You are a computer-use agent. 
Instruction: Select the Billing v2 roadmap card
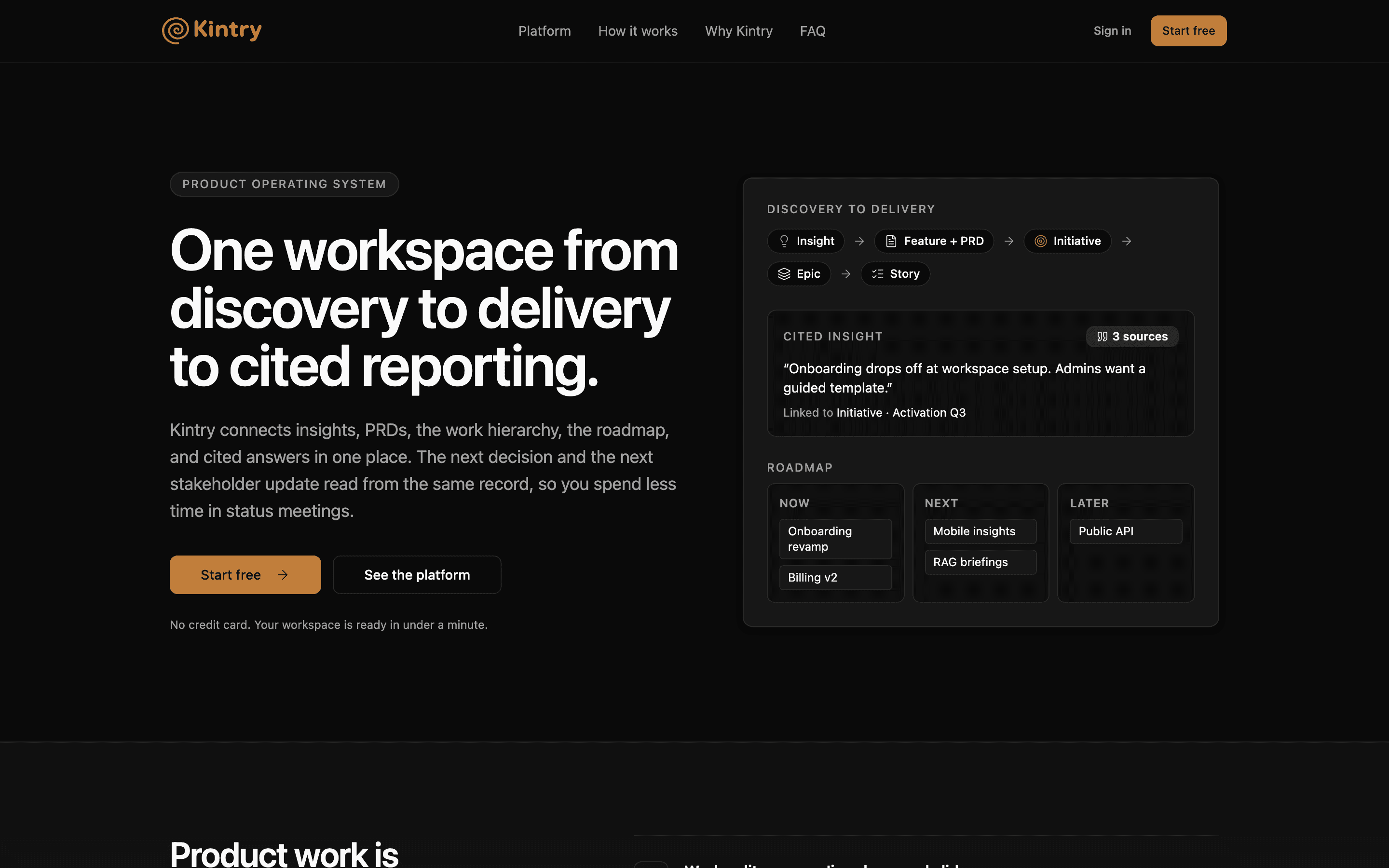pos(835,578)
